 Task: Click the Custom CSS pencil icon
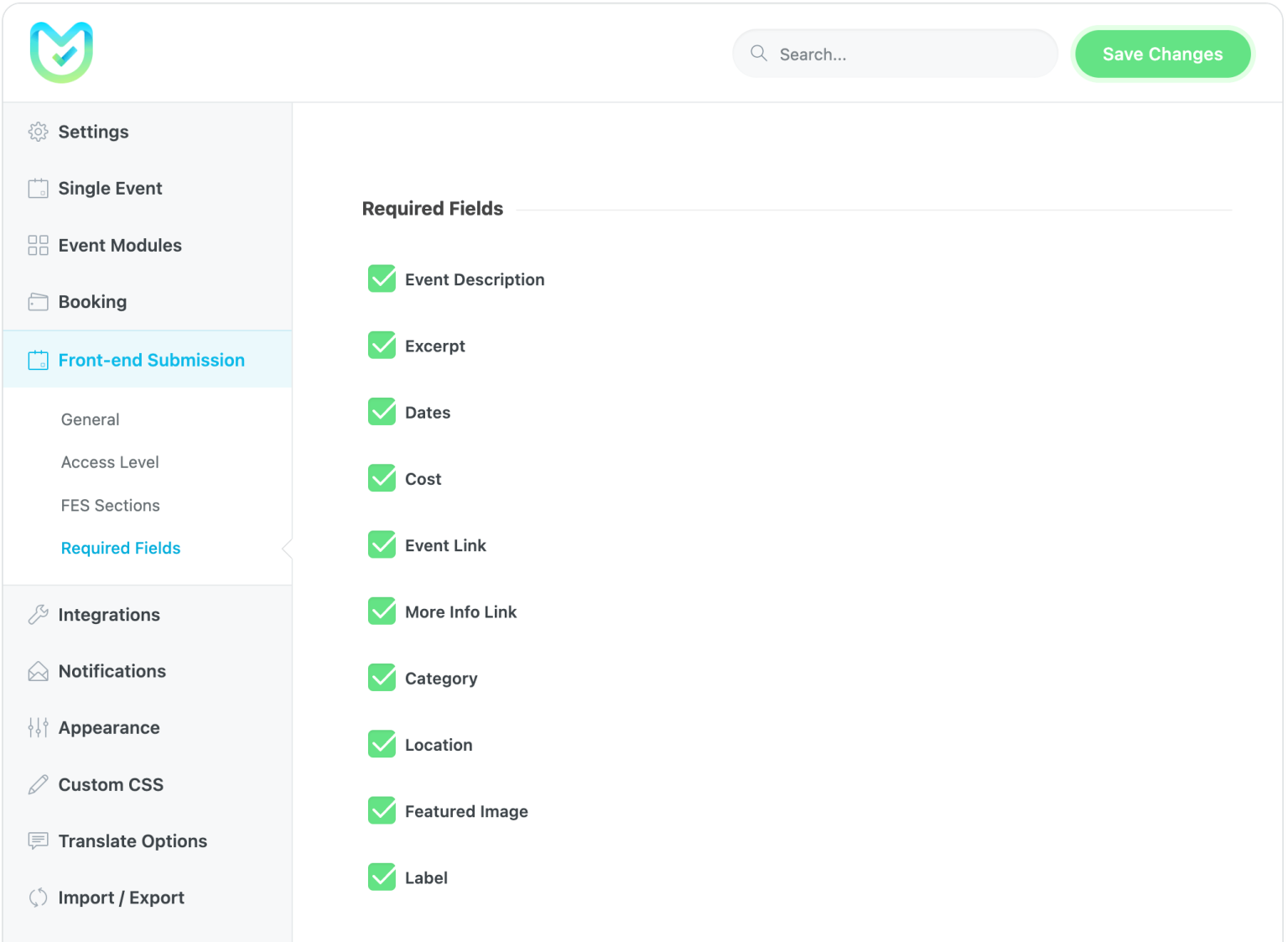[x=38, y=785]
